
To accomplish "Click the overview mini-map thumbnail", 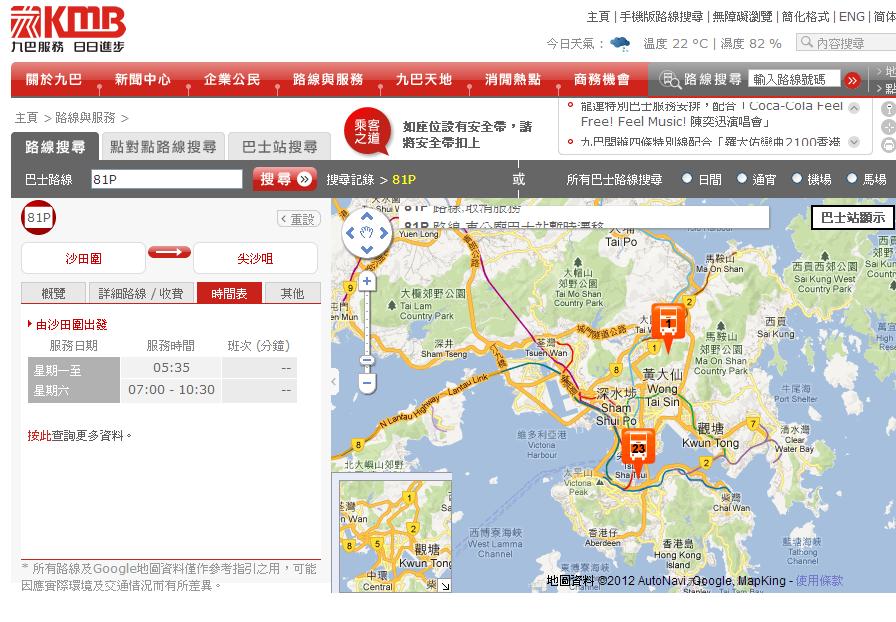I will [395, 536].
